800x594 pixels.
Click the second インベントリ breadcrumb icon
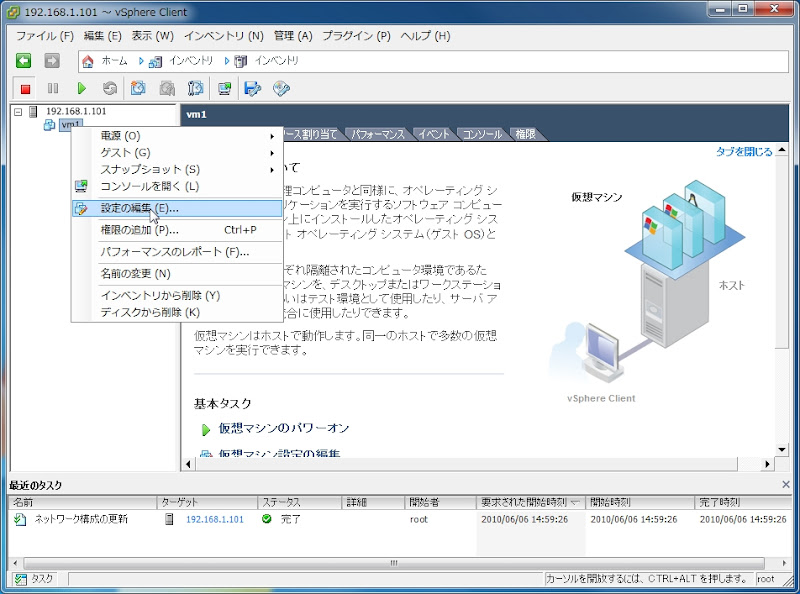pyautogui.click(x=240, y=61)
